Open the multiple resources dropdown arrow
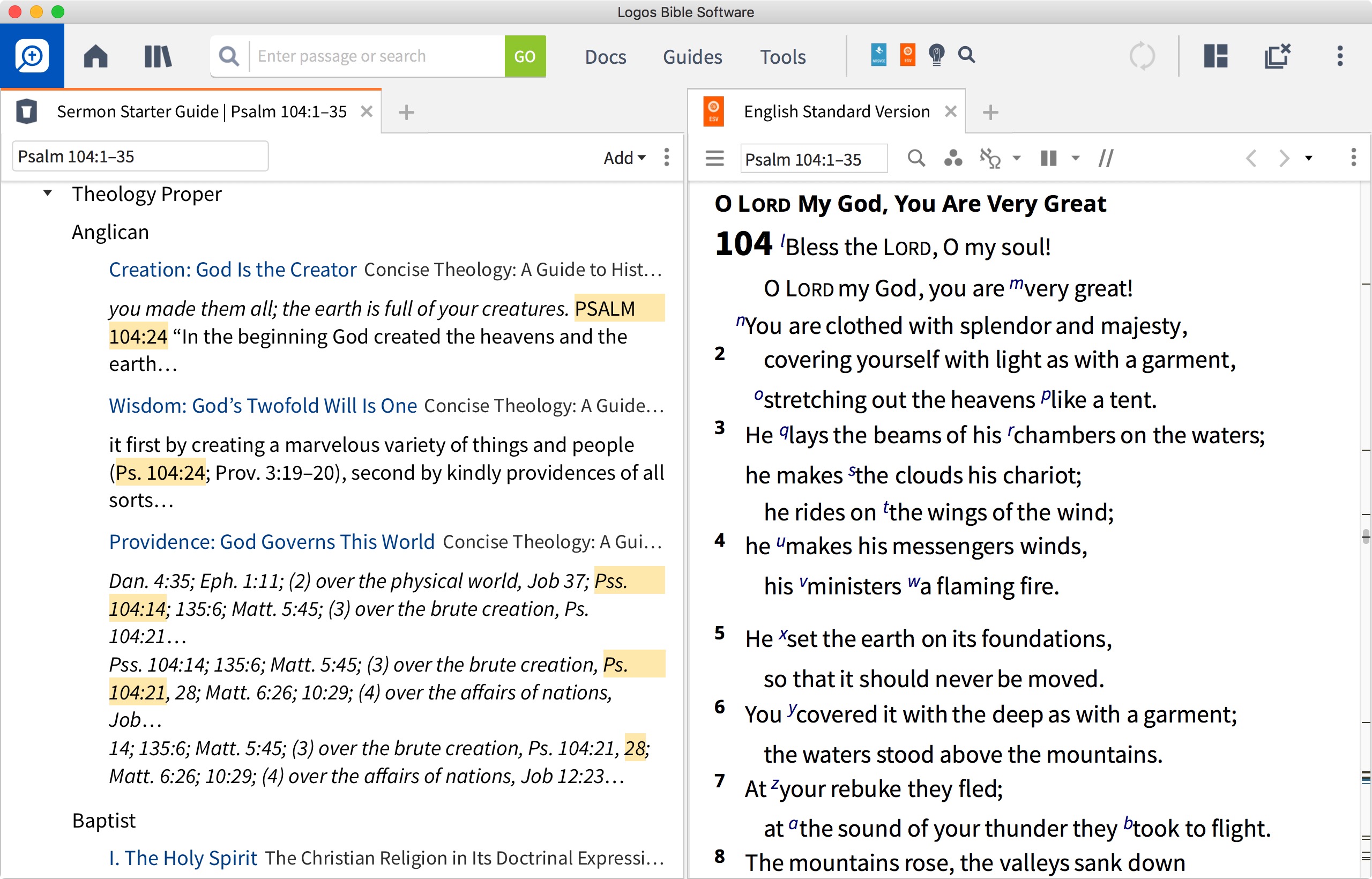Screen dimensions: 1372x879 [x=1075, y=158]
